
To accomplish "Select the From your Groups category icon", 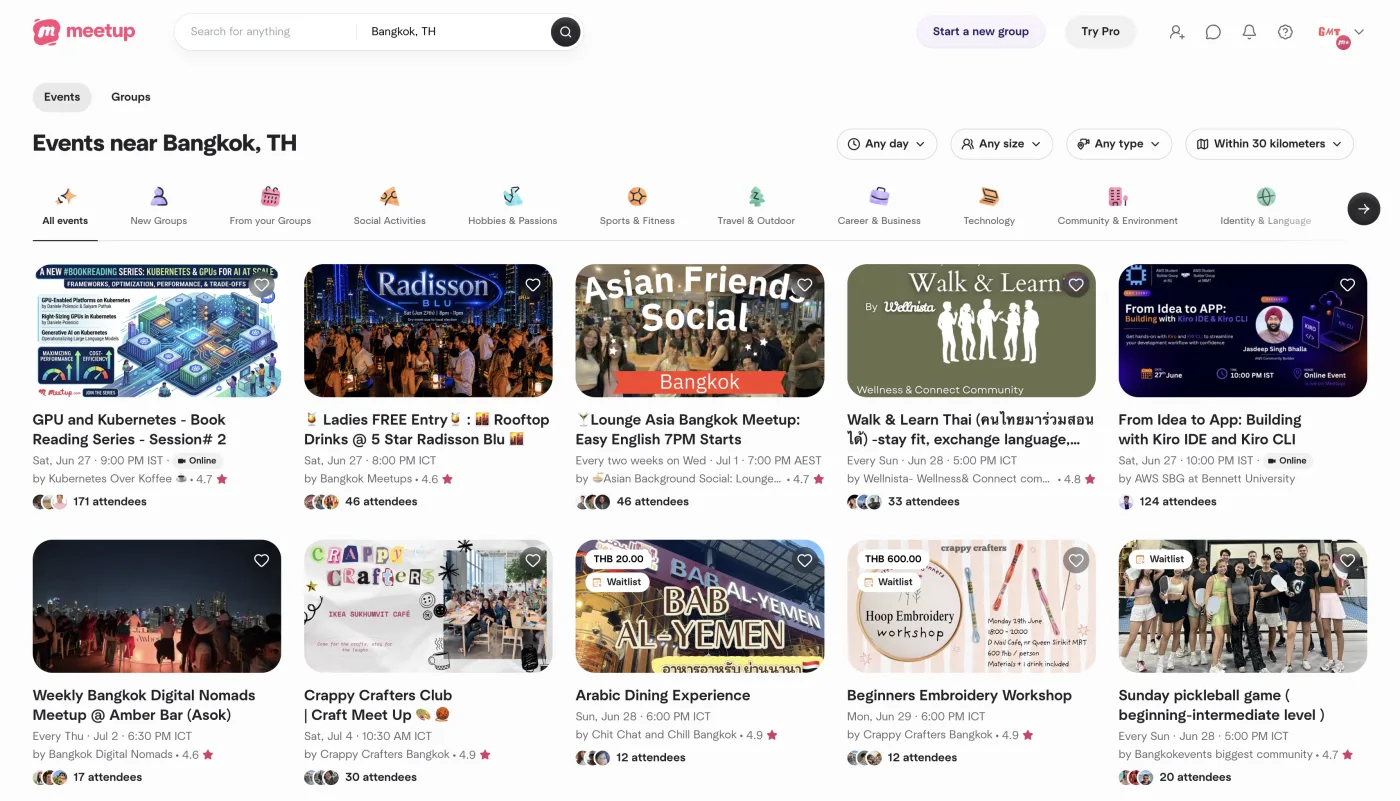I will pos(270,196).
